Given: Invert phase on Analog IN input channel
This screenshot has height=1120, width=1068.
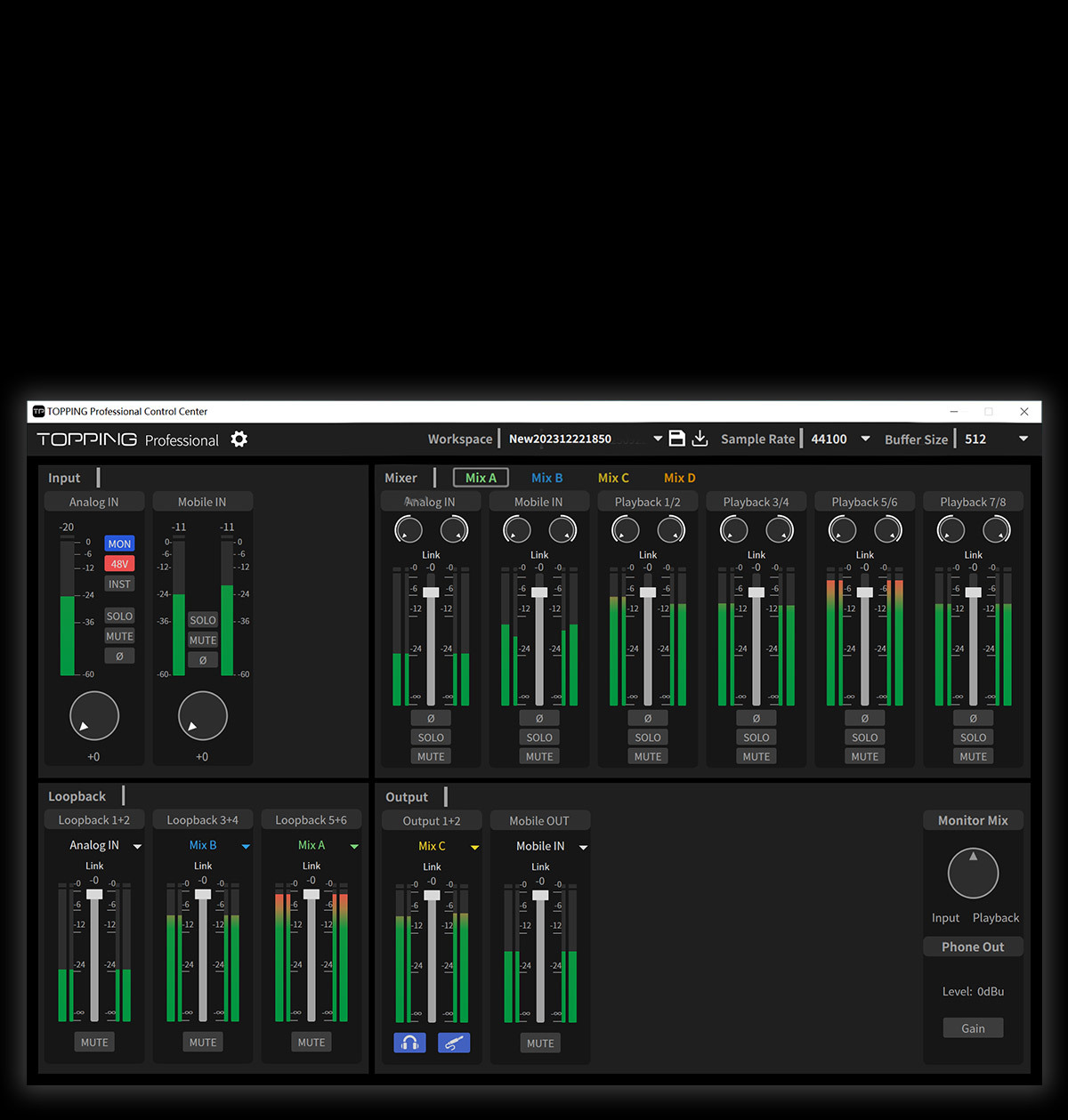Looking at the screenshot, I should click(x=119, y=657).
